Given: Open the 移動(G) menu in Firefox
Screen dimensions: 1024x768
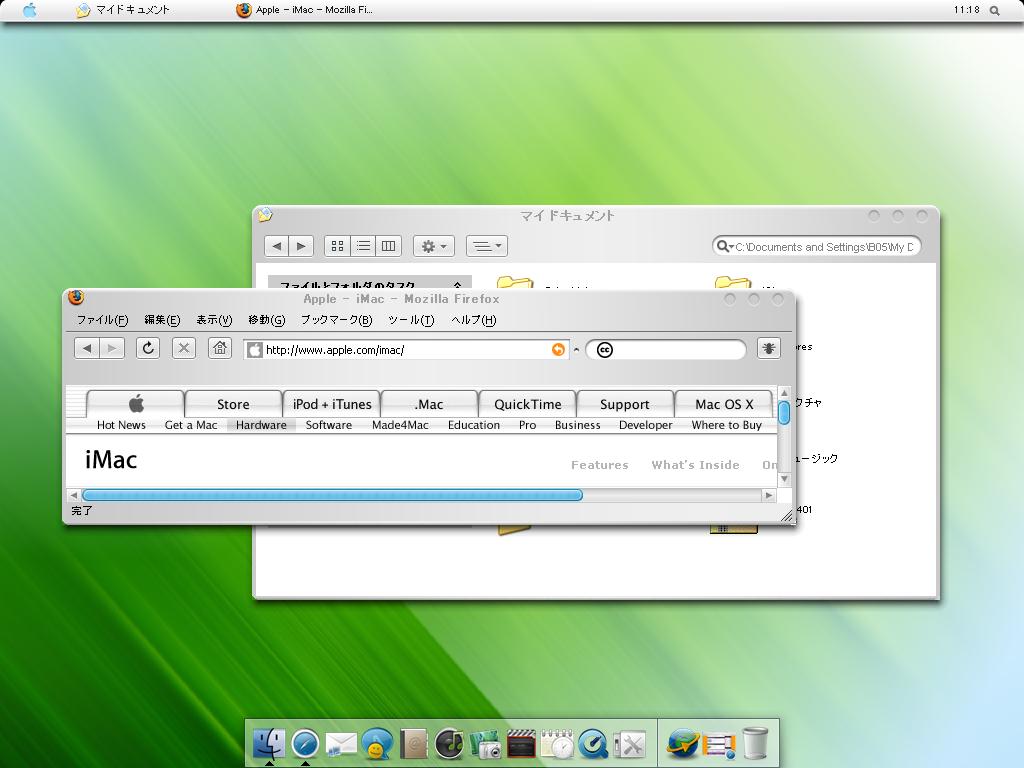Looking at the screenshot, I should click(x=266, y=320).
